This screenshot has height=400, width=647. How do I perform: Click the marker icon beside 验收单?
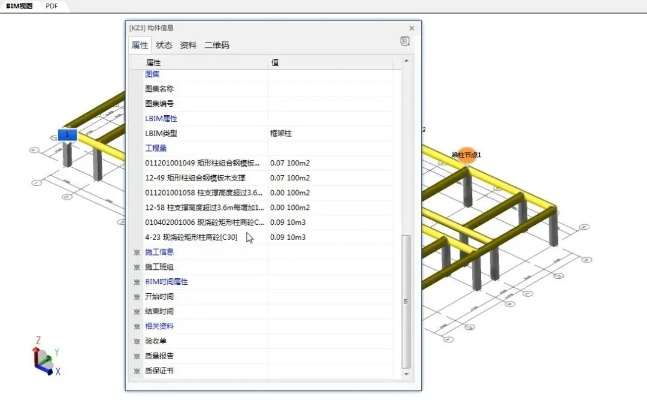pos(137,341)
